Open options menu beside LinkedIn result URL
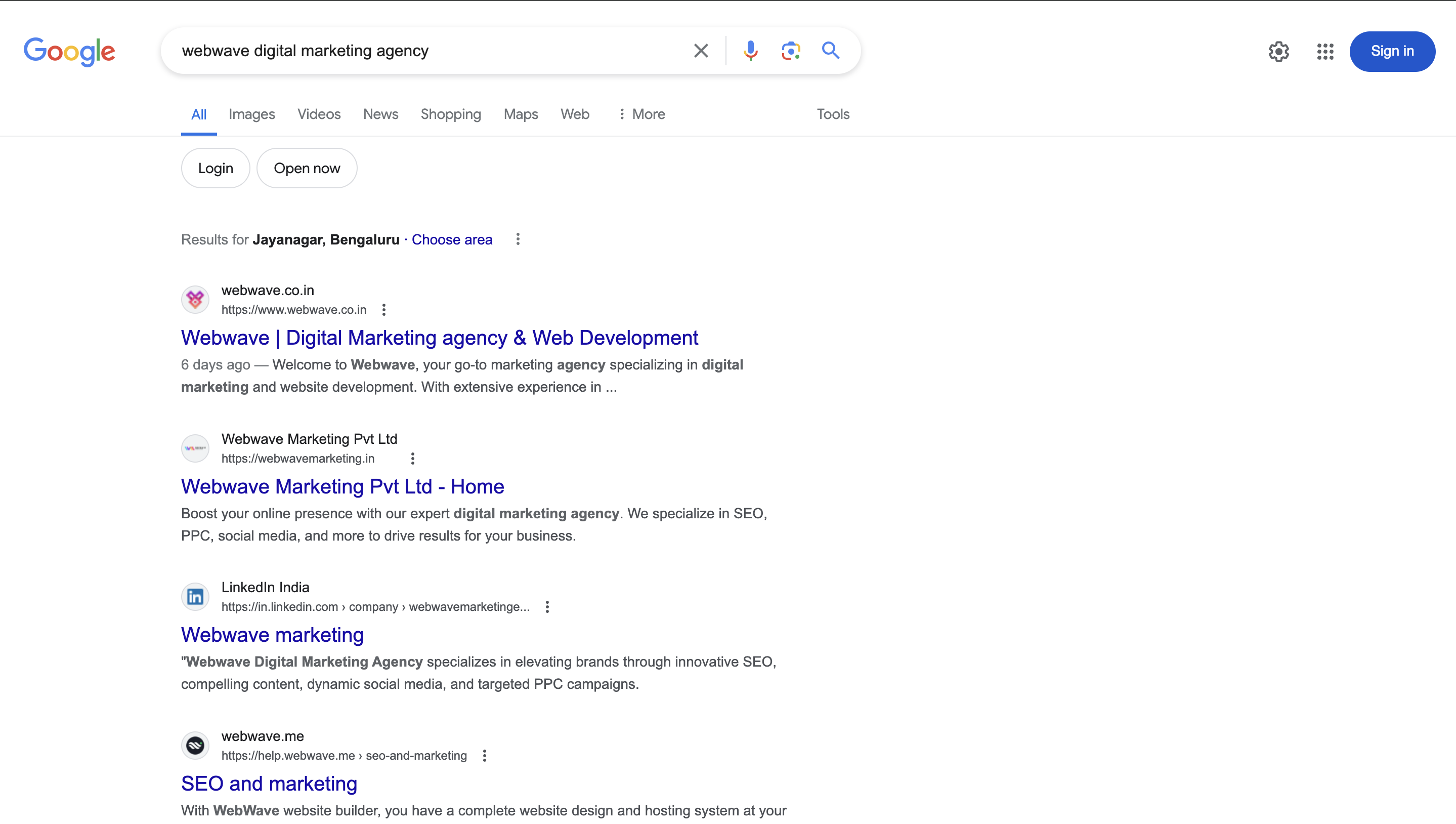The height and width of the screenshot is (824, 1456). coord(547,607)
